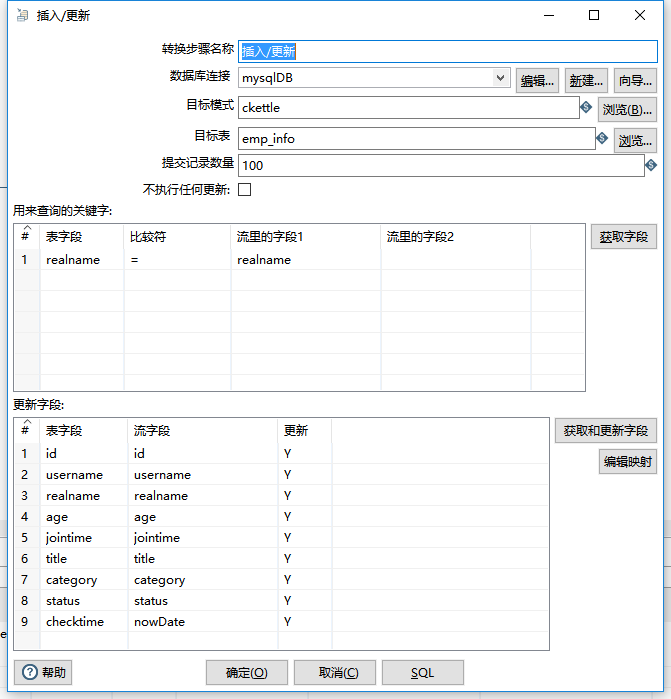The width and height of the screenshot is (671, 699).
Task: Maximize the 插入/更新 dialog window
Action: pos(594,15)
